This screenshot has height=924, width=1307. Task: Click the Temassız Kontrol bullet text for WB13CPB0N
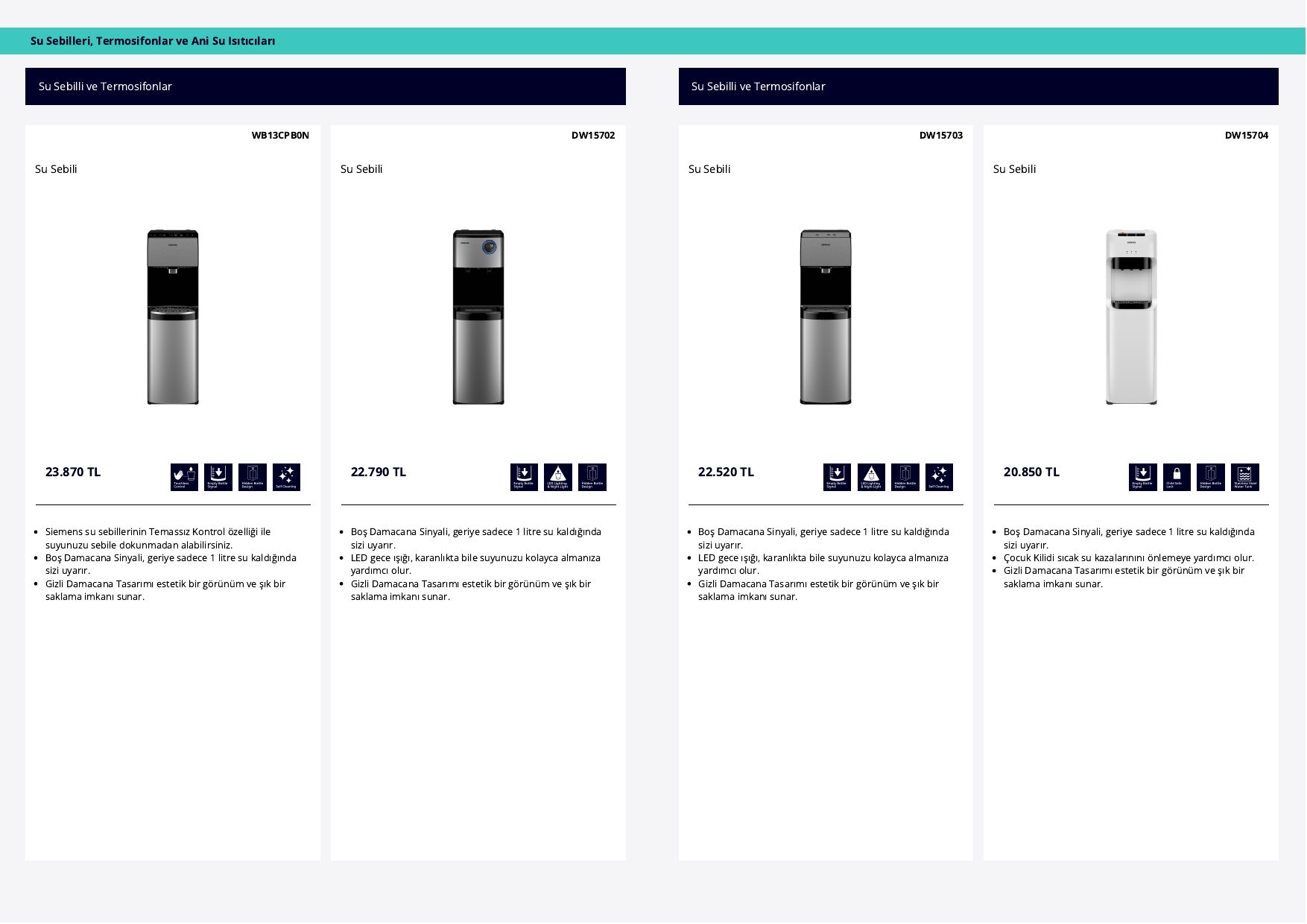[158, 539]
